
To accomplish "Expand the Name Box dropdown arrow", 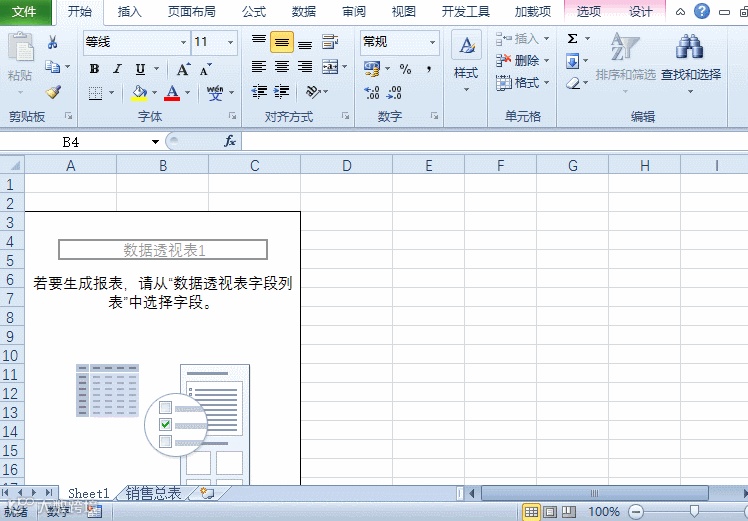I will coord(156,142).
